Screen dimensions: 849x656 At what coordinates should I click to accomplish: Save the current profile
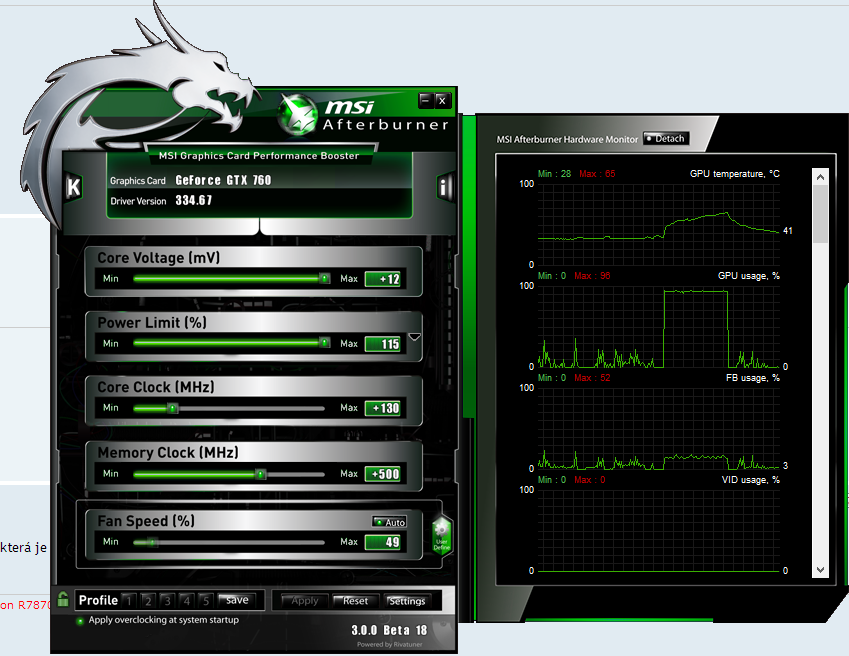click(237, 600)
